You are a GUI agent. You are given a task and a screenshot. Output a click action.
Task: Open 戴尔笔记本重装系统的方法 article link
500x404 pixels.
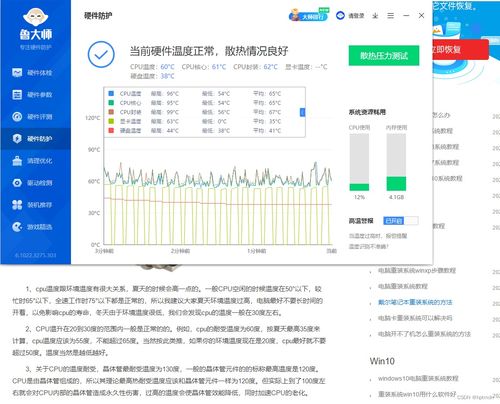click(x=415, y=302)
